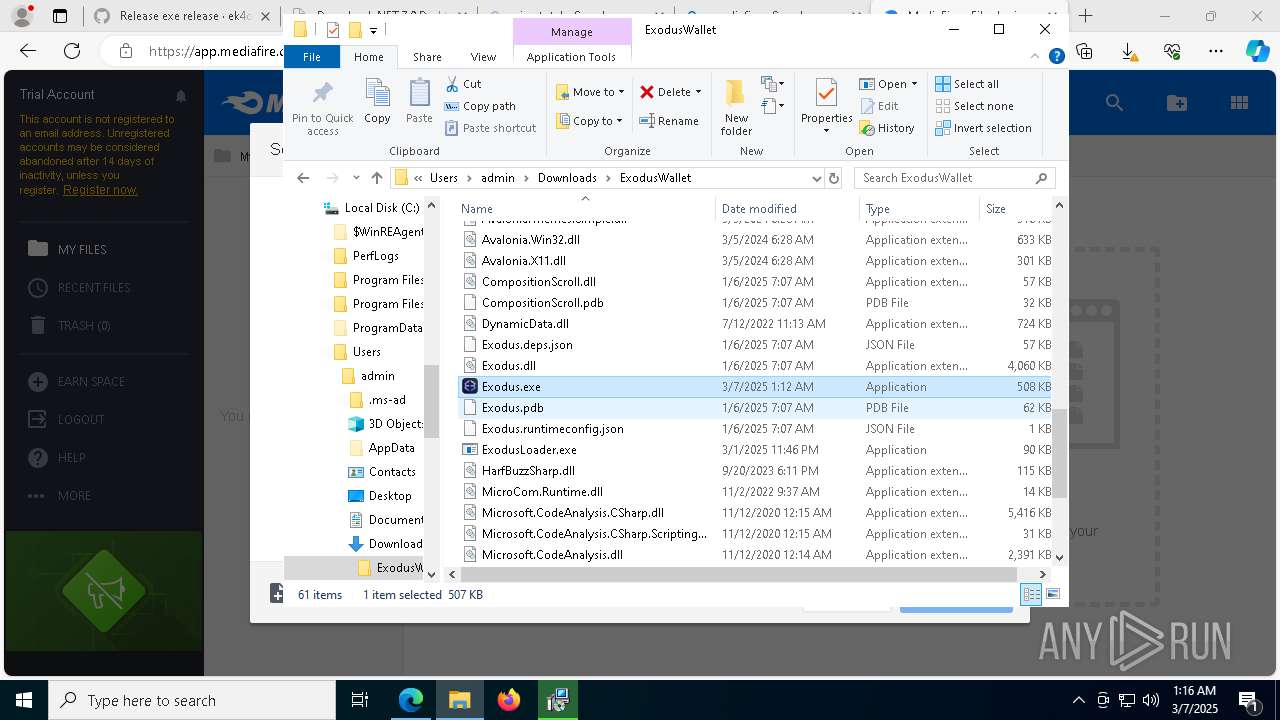Viewport: 1280px width, 720px height.
Task: Click Invert selection
Action: [983, 128]
